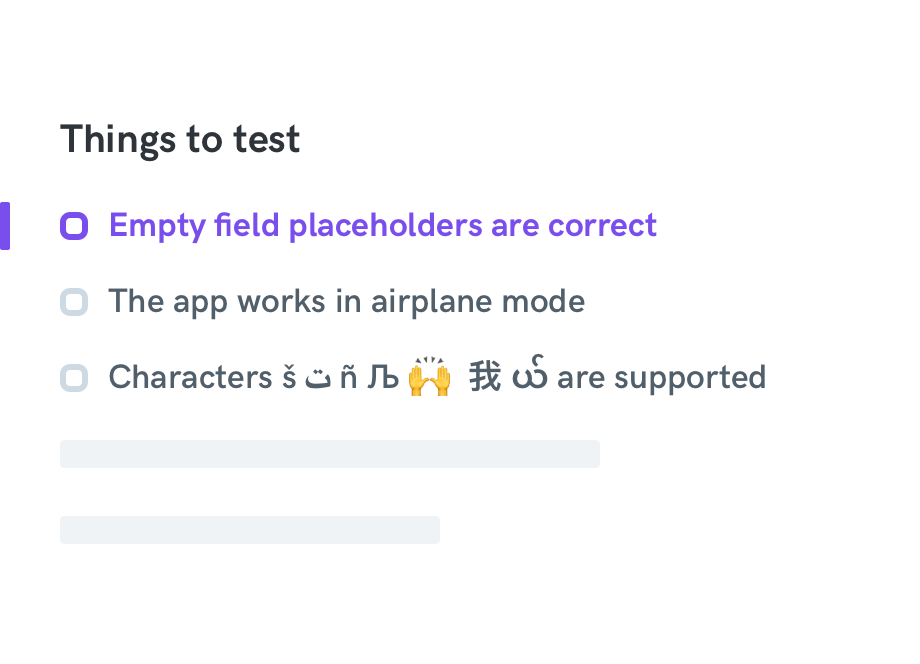Click the purple word 'placeholders'
Image resolution: width=920 pixels, height=664 pixels.
385,227
